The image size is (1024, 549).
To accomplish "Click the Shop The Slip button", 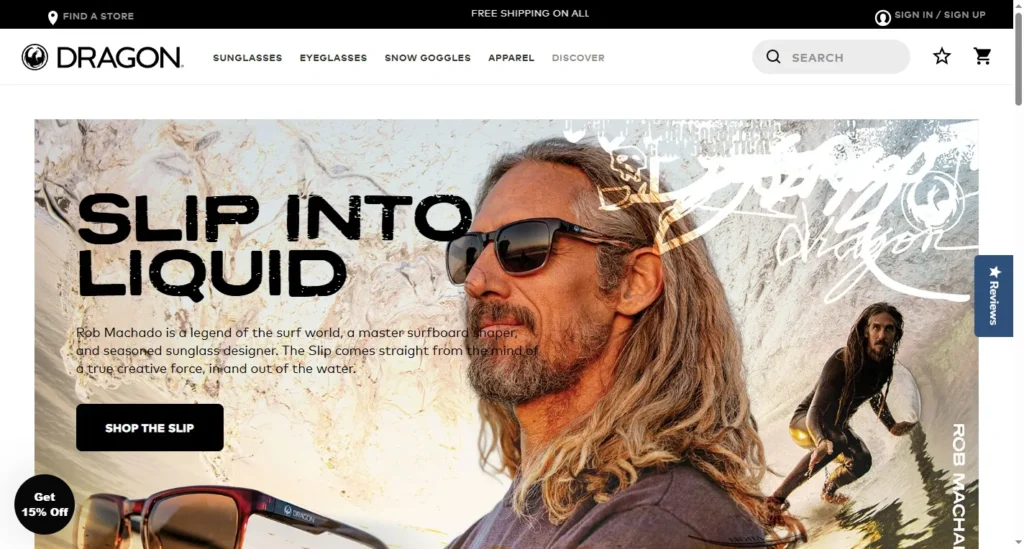I will coord(150,428).
